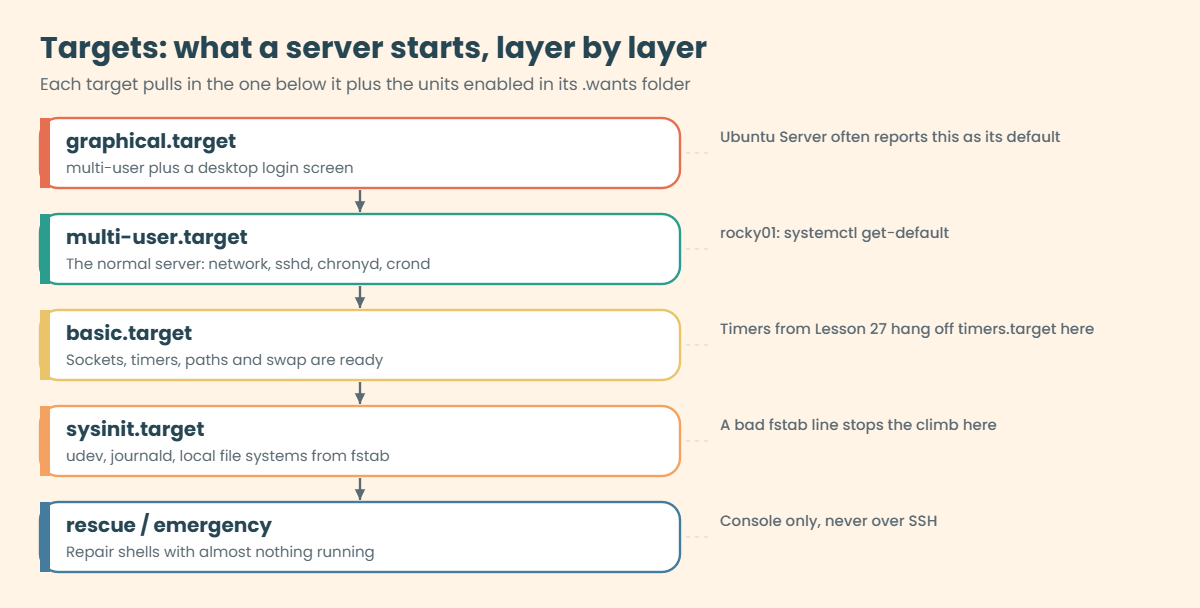The width and height of the screenshot is (1200, 608).
Task: Click "Repair shells with almost nothing running"
Action: click(x=220, y=552)
